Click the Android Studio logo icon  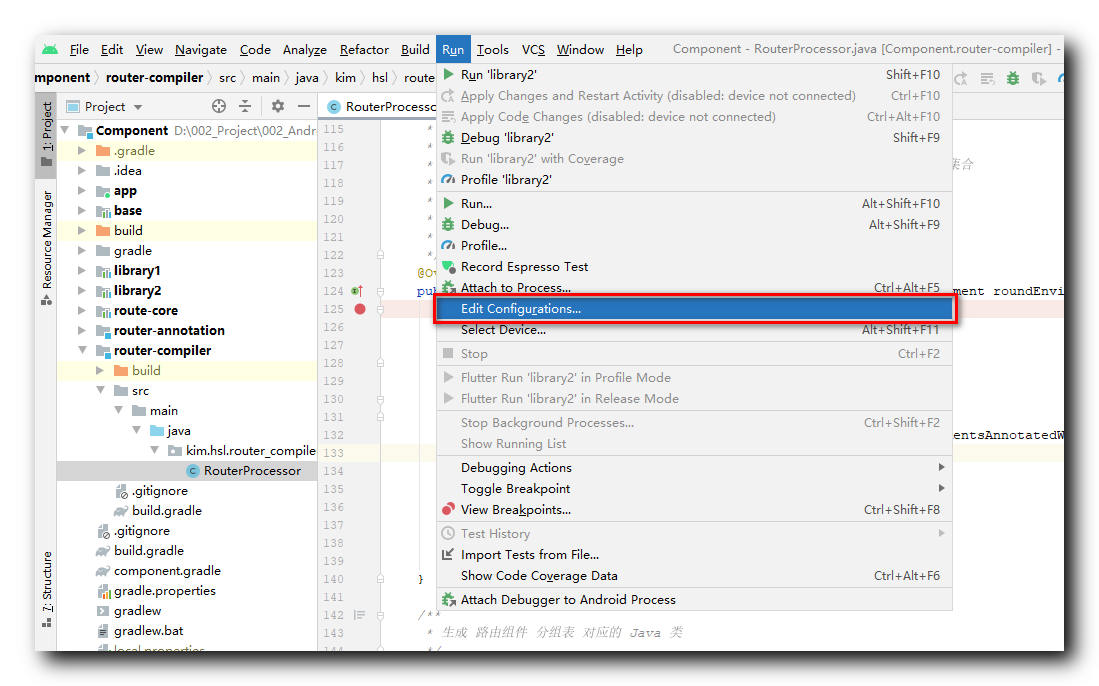pyautogui.click(x=50, y=50)
